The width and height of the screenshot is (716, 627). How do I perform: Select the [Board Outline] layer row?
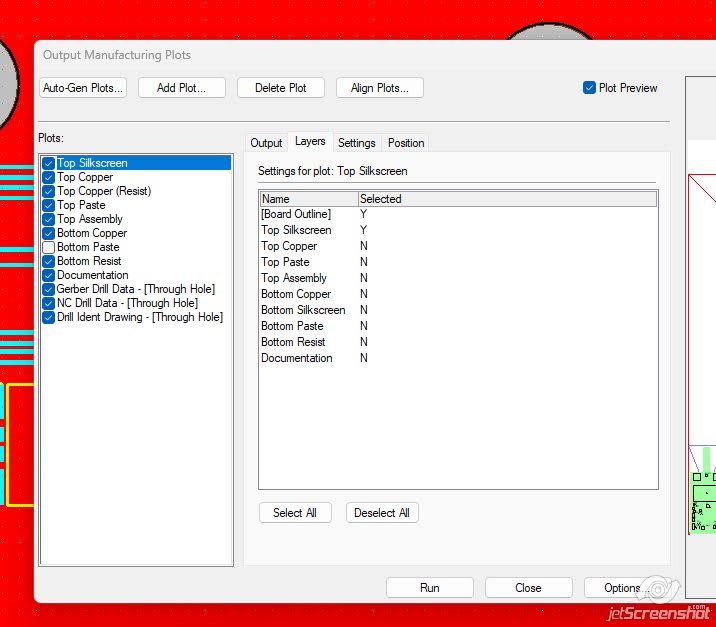[458, 214]
